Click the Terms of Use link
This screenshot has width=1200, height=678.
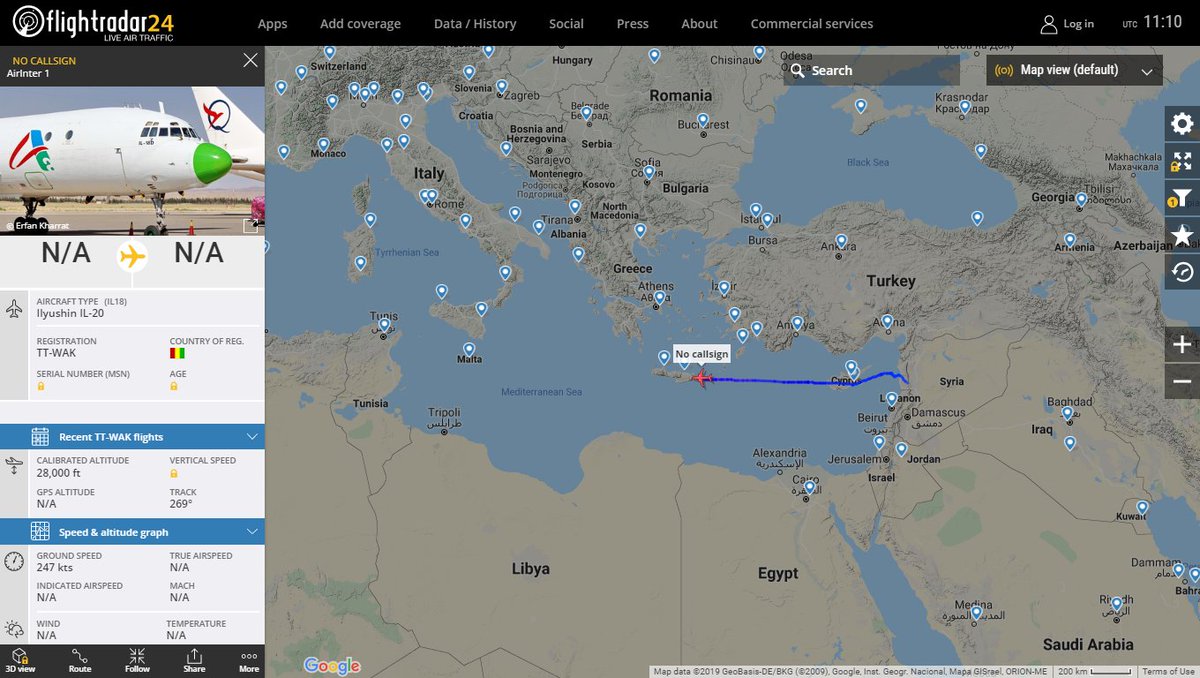1168,671
